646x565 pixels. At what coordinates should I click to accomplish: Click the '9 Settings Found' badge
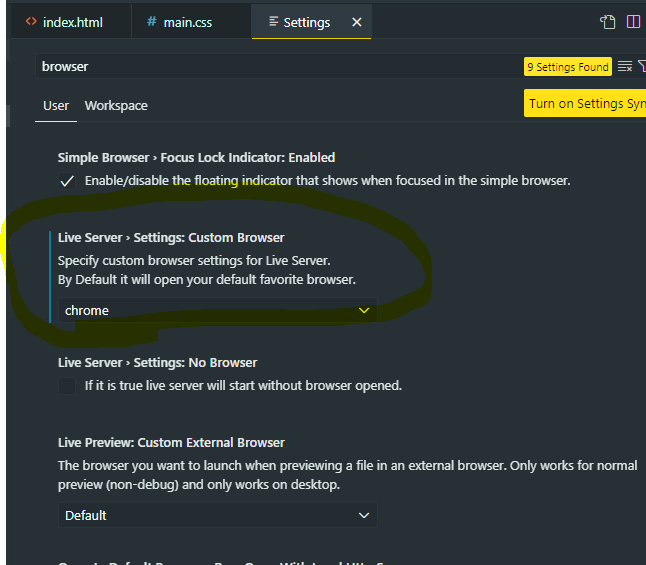point(567,67)
